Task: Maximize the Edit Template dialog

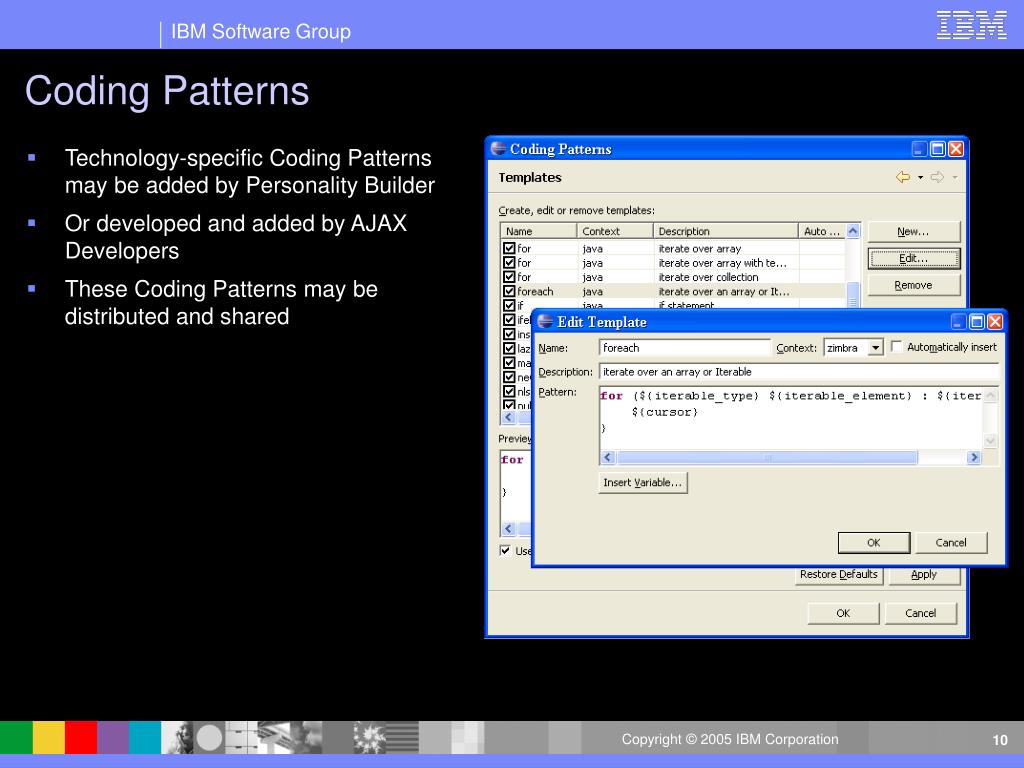Action: coord(977,321)
